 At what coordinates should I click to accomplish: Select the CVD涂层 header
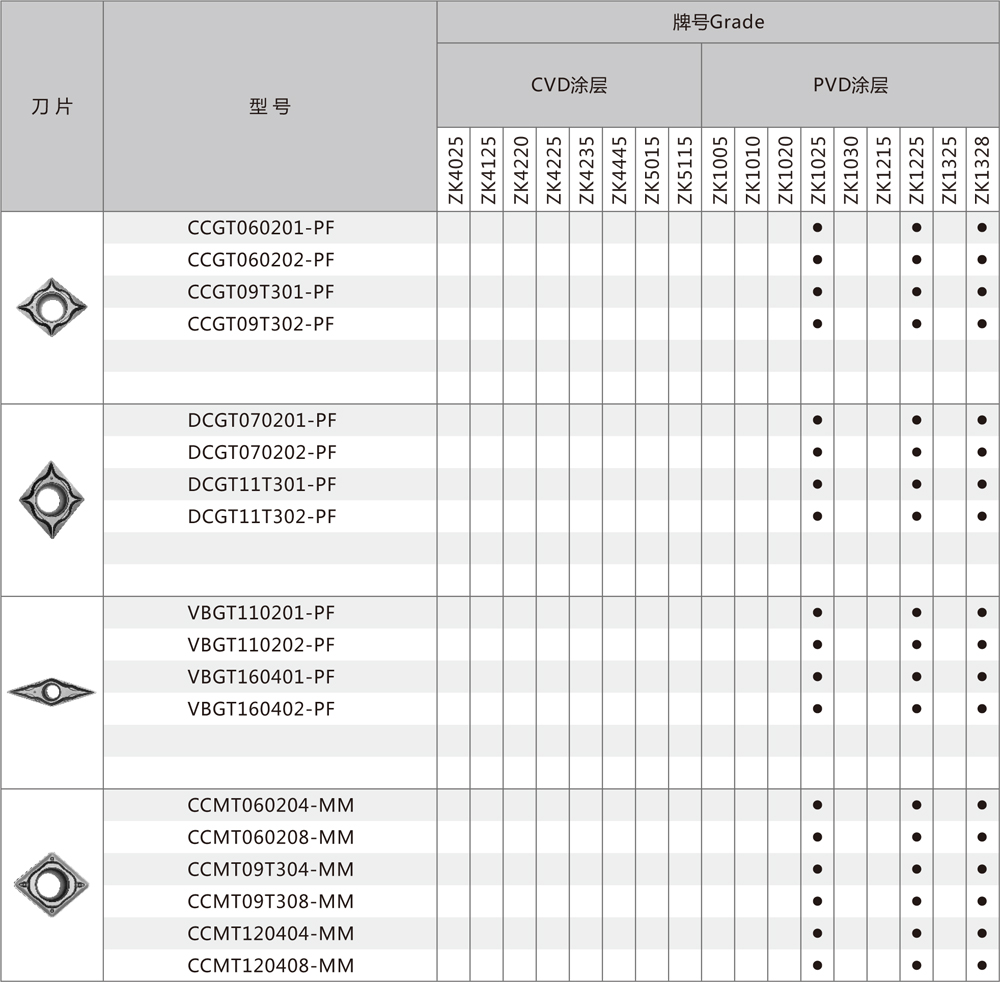568,85
